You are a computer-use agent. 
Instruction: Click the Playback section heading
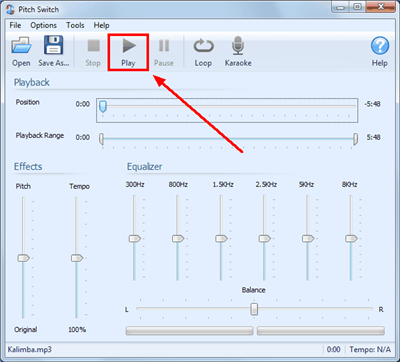[x=32, y=82]
